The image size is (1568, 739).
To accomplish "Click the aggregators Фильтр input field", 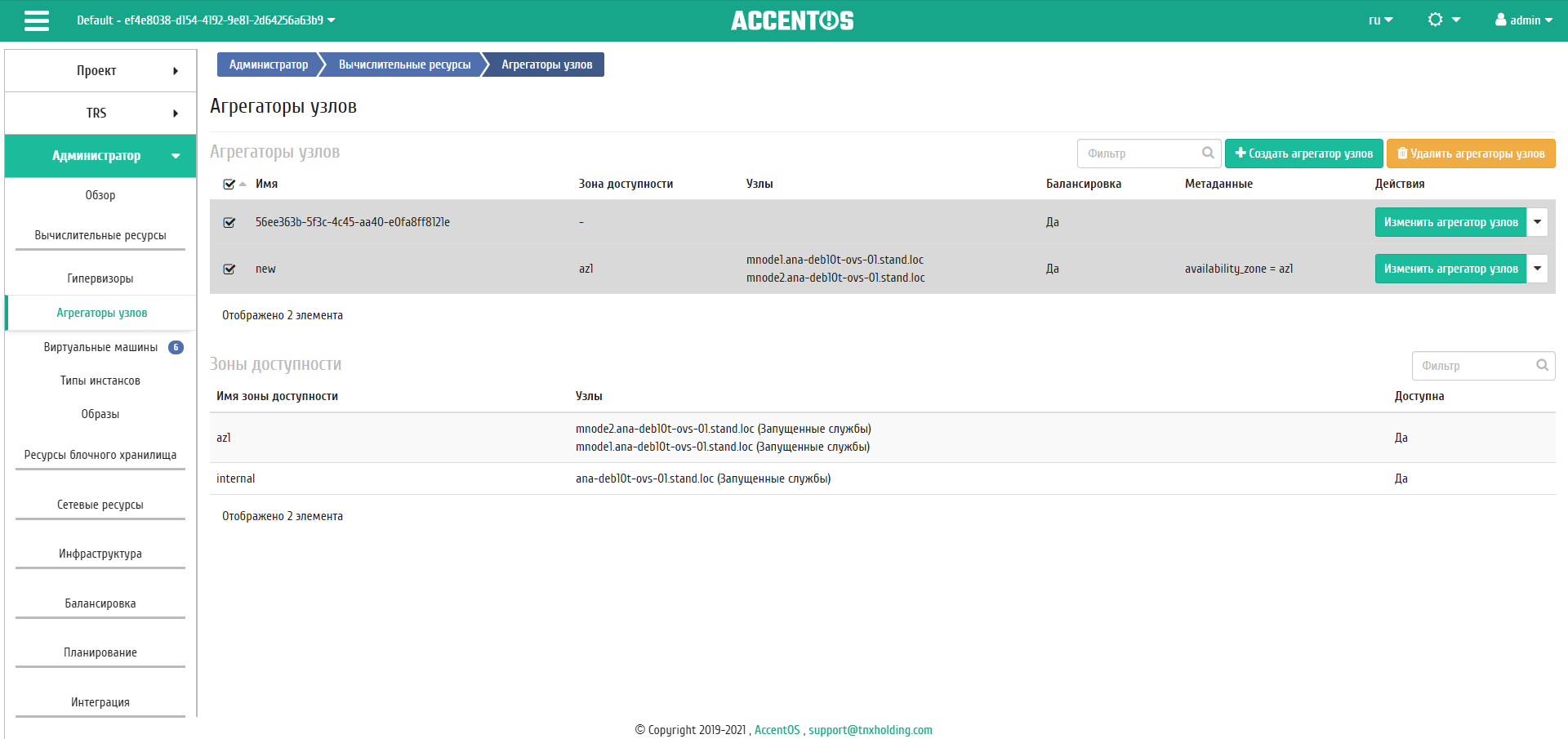I will (1139, 154).
